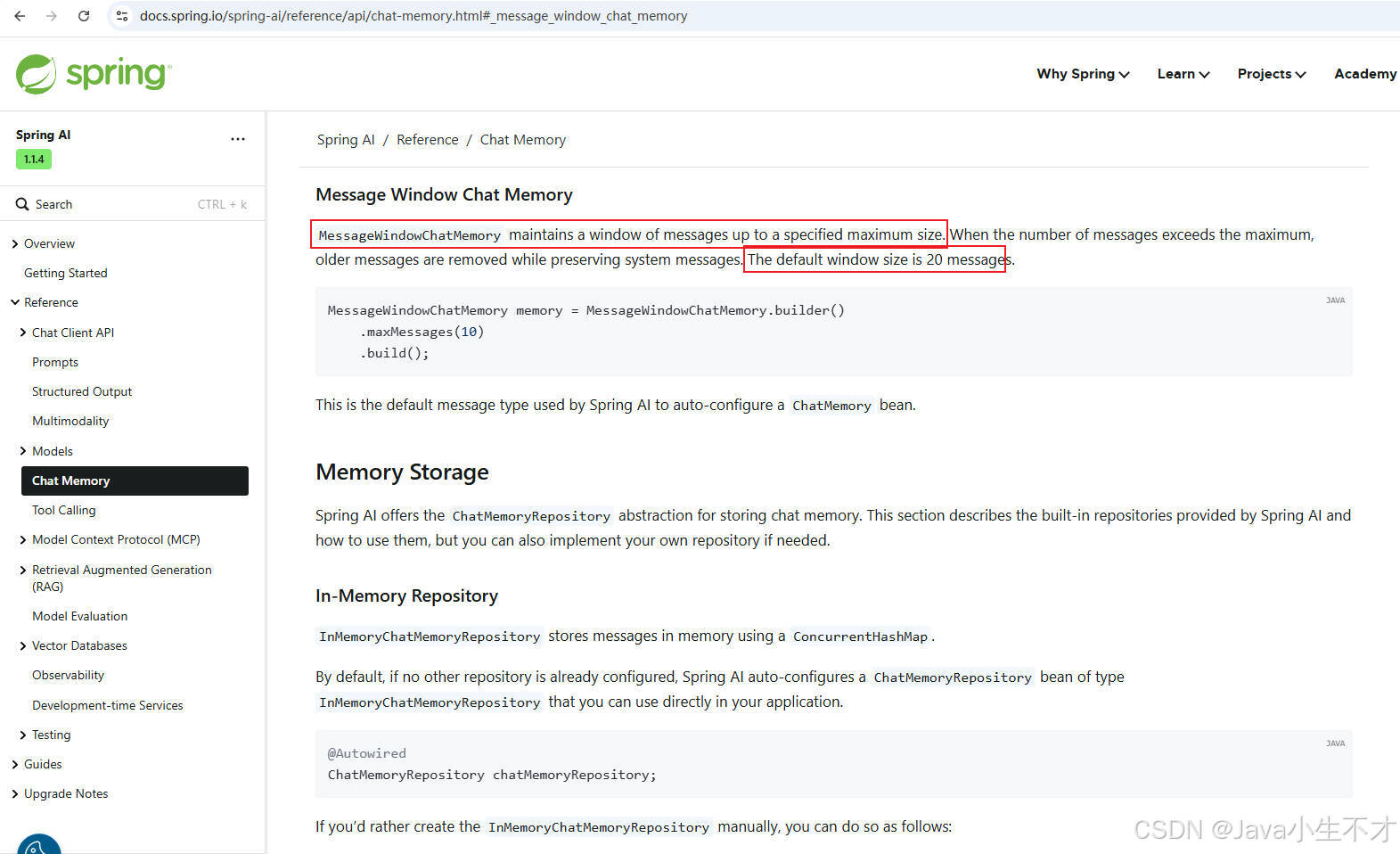Select Chat Memory in sidebar
This screenshot has height=854, width=1400.
135,480
